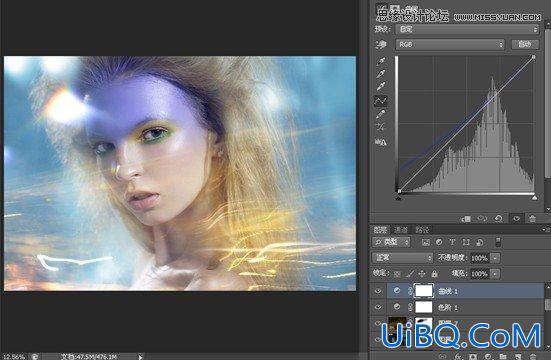
Task: Hide the 曲线 1 layer
Action: click(378, 291)
